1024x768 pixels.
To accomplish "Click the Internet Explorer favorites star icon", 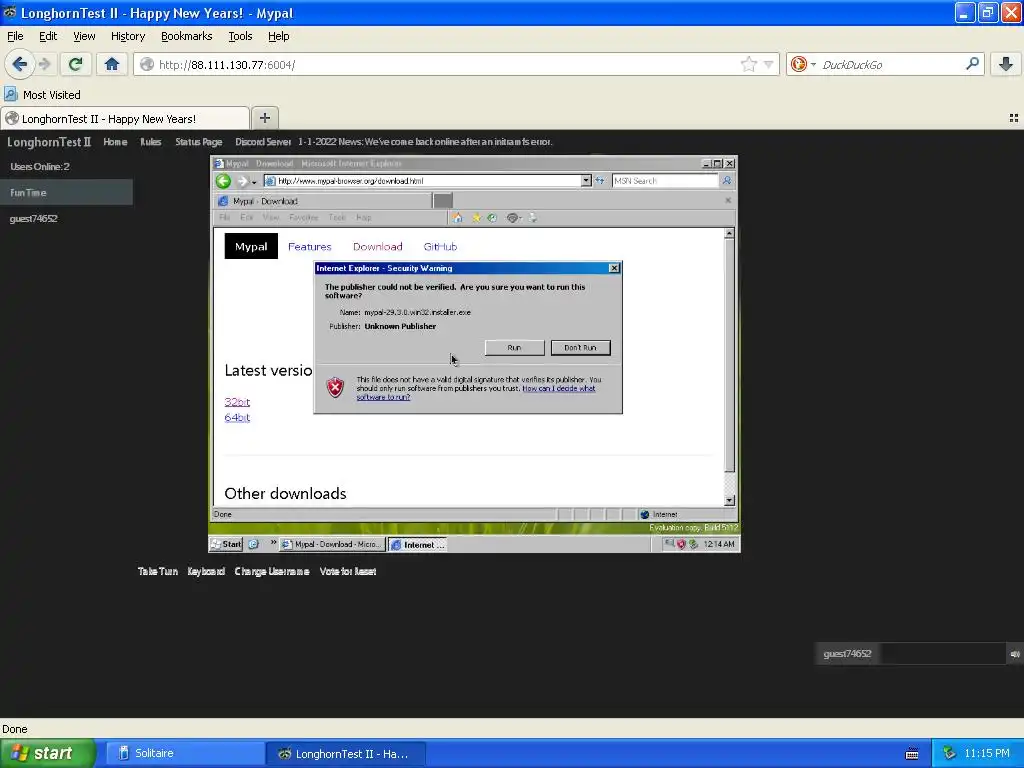I will pos(477,217).
